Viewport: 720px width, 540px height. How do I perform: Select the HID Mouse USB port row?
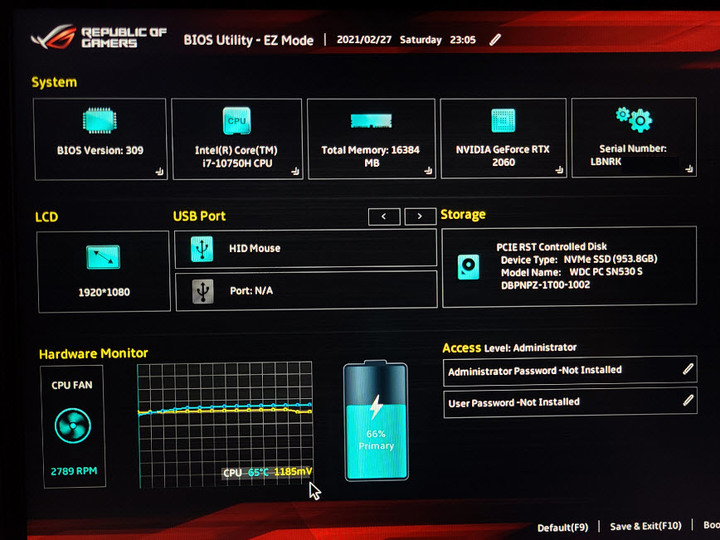point(306,248)
